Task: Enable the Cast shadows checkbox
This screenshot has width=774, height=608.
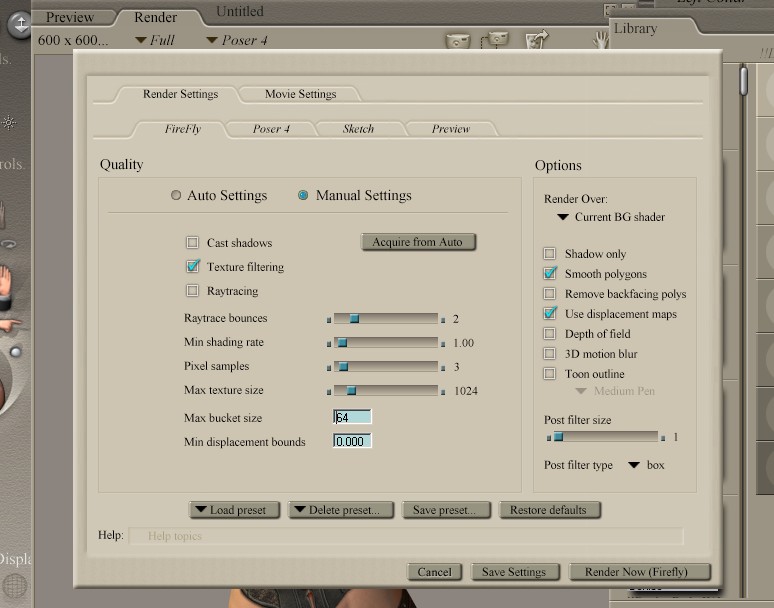Action: click(193, 242)
